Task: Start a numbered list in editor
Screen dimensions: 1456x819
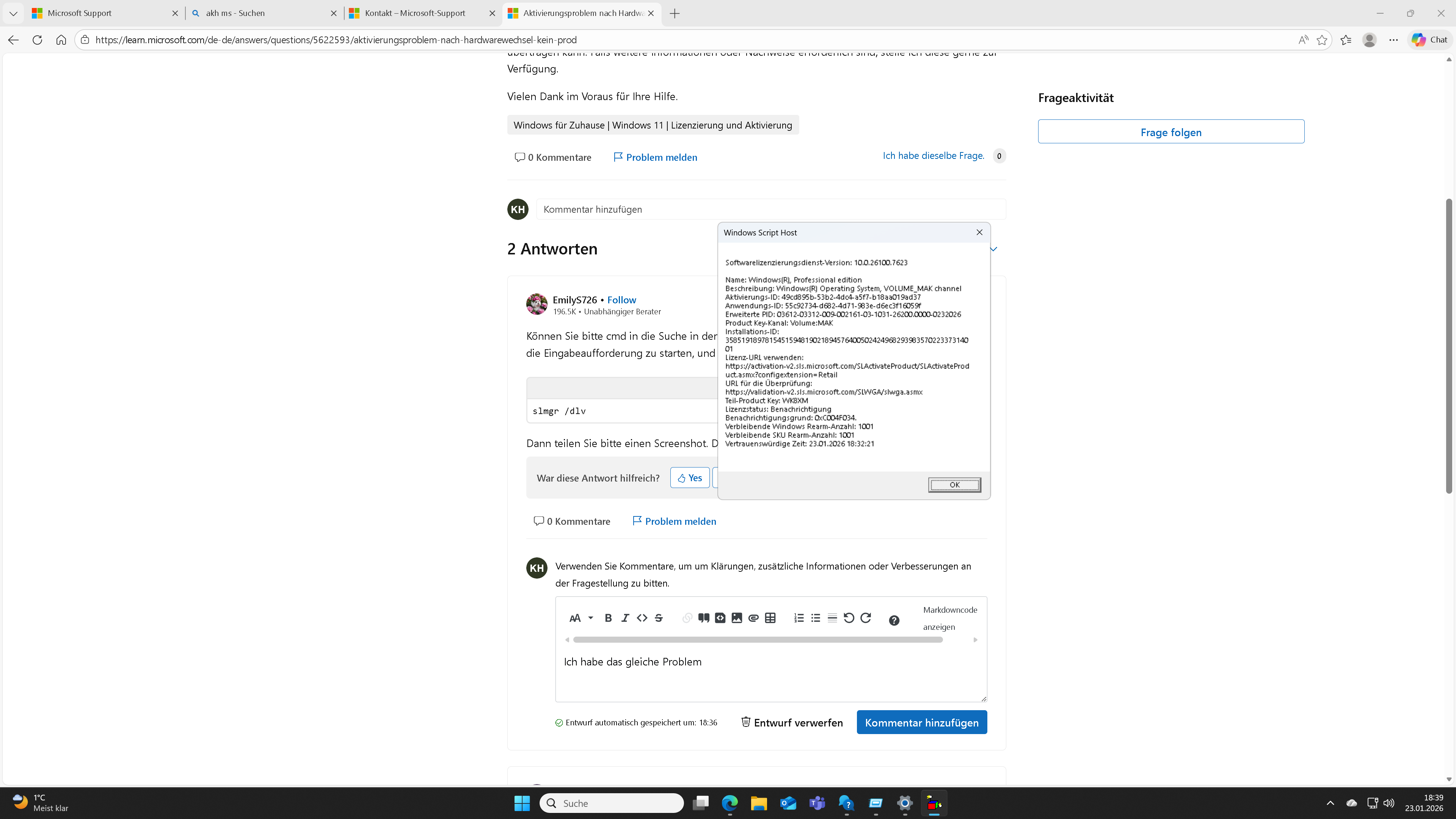Action: tap(799, 618)
